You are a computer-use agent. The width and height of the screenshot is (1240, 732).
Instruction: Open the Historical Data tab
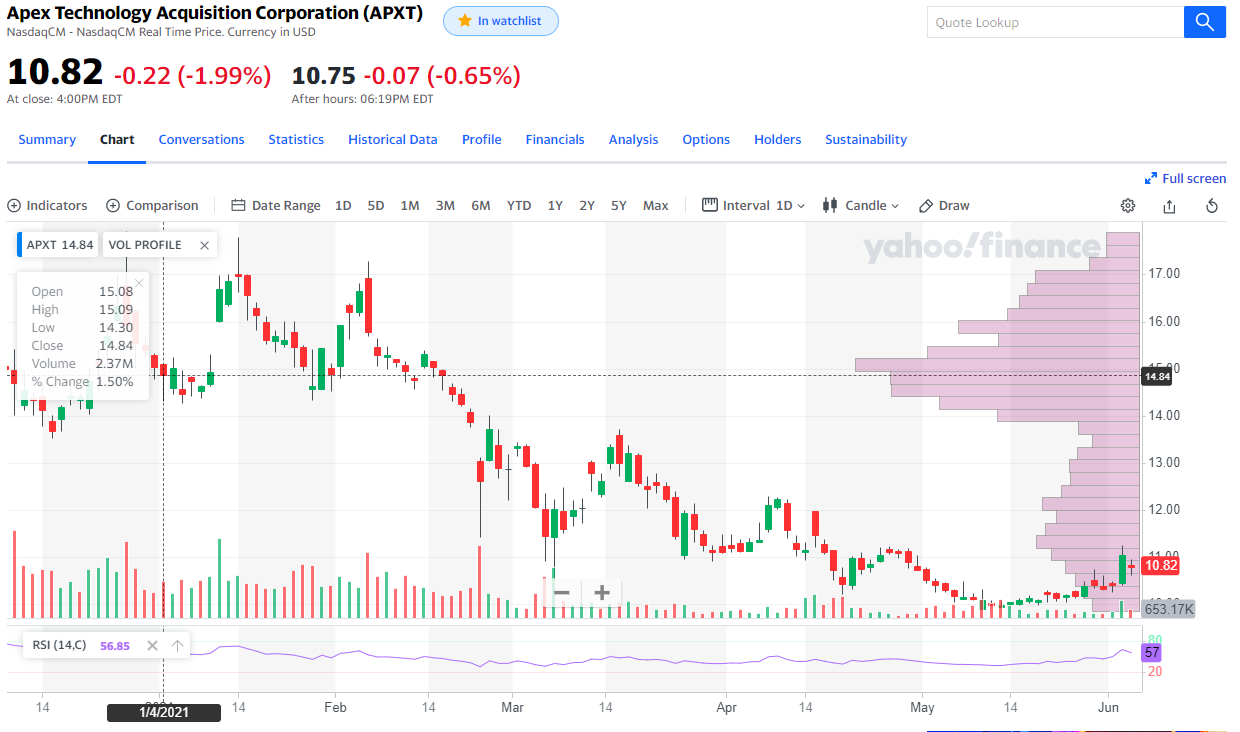coord(393,140)
